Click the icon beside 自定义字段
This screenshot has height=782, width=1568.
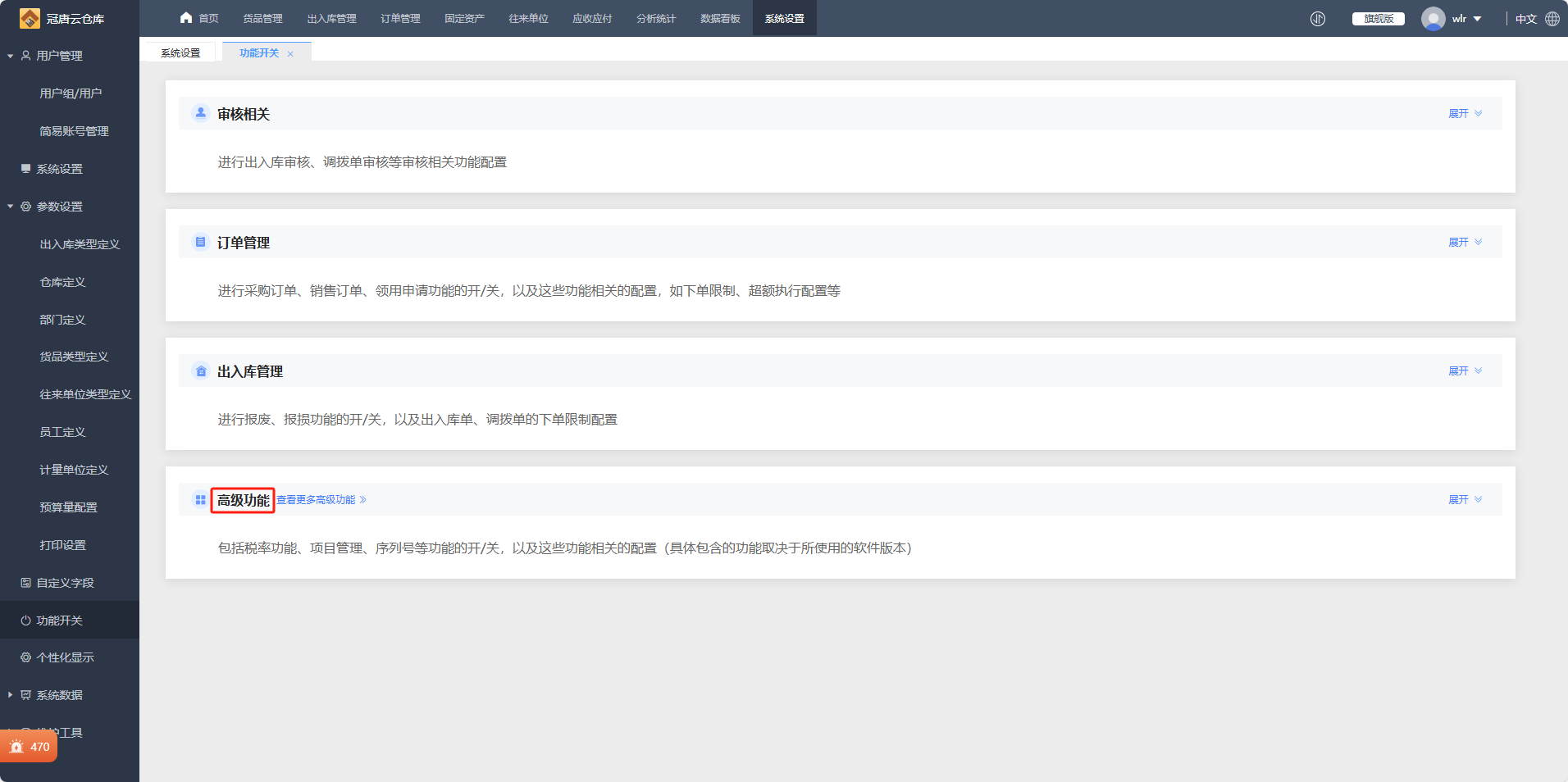(25, 583)
